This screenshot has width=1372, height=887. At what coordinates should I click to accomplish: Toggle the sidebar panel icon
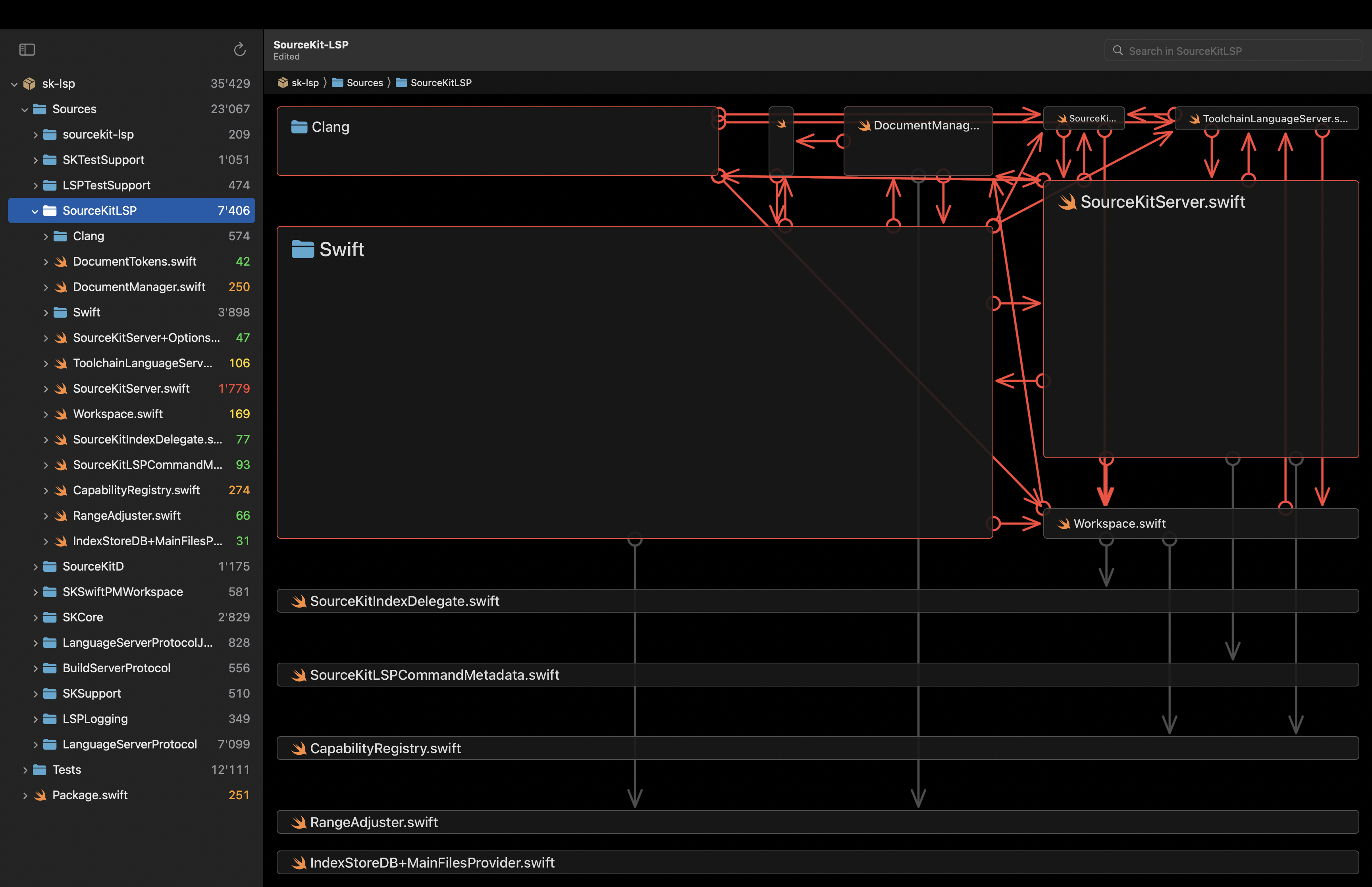pyautogui.click(x=27, y=50)
